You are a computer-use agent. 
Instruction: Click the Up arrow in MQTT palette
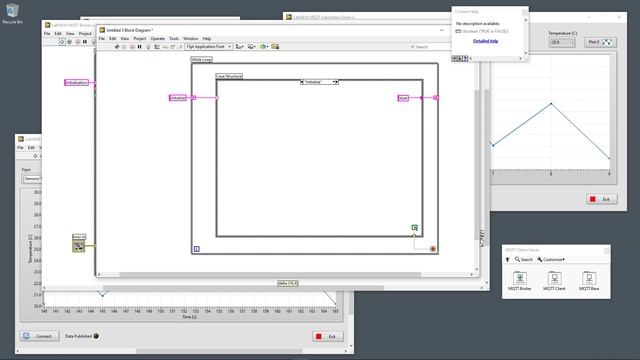pyautogui.click(x=507, y=260)
